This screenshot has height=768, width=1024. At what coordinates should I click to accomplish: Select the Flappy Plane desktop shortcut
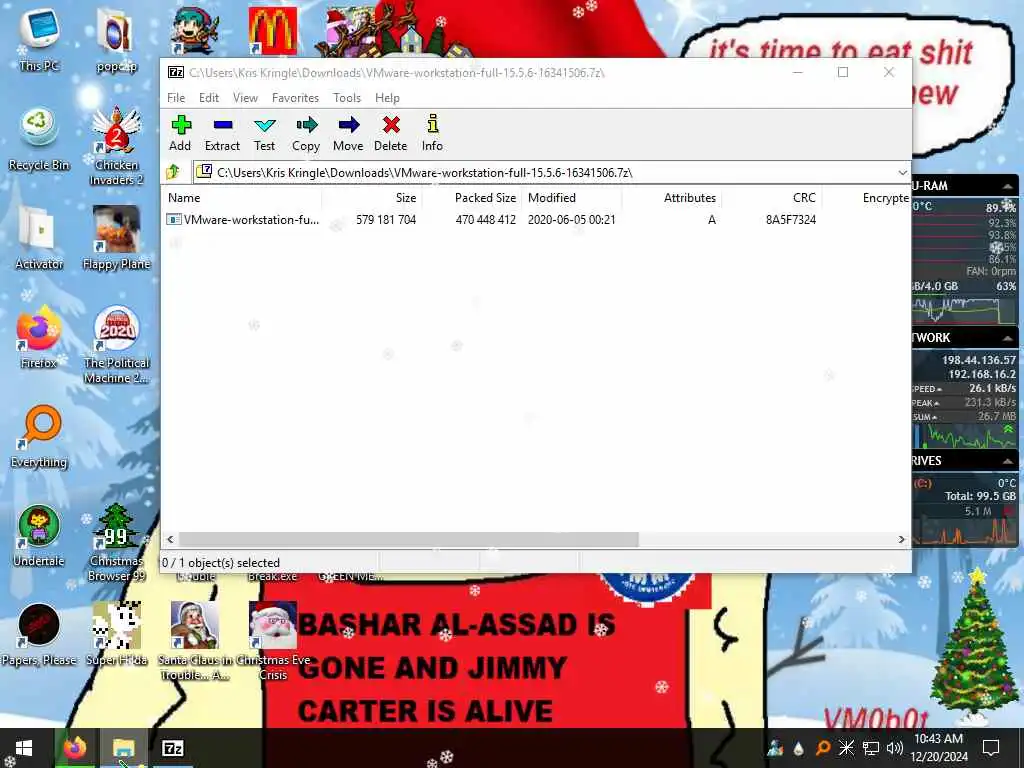tap(116, 238)
